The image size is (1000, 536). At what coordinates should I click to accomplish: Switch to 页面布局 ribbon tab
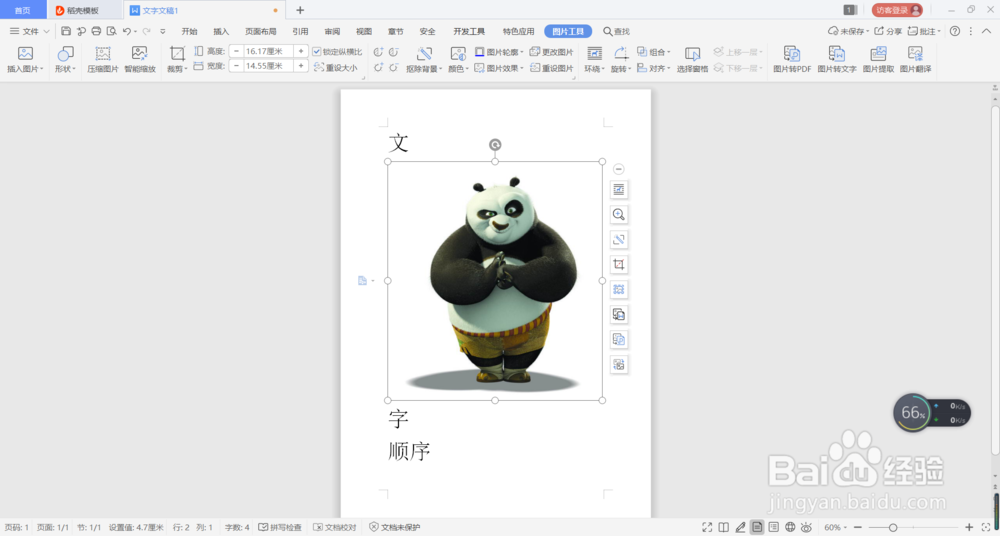[x=261, y=31]
